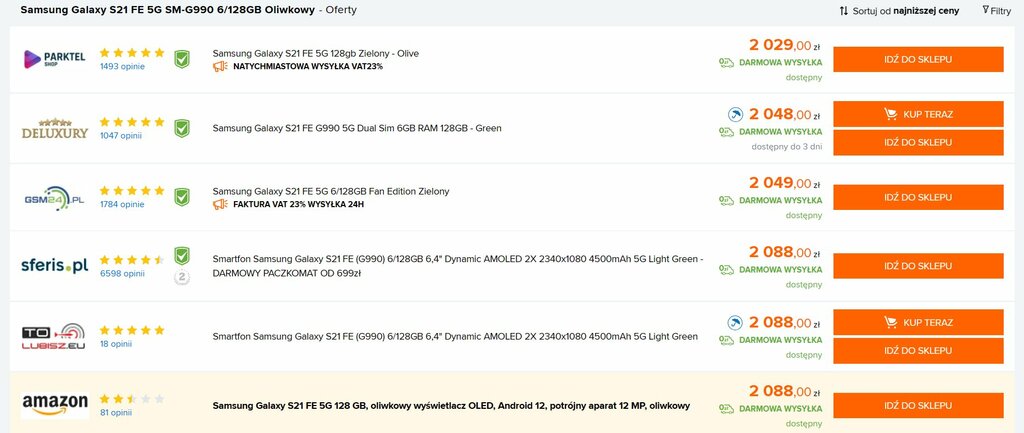
Task: Click IDŹ DO SKLEPU for Amazon offer
Action: click(918, 406)
